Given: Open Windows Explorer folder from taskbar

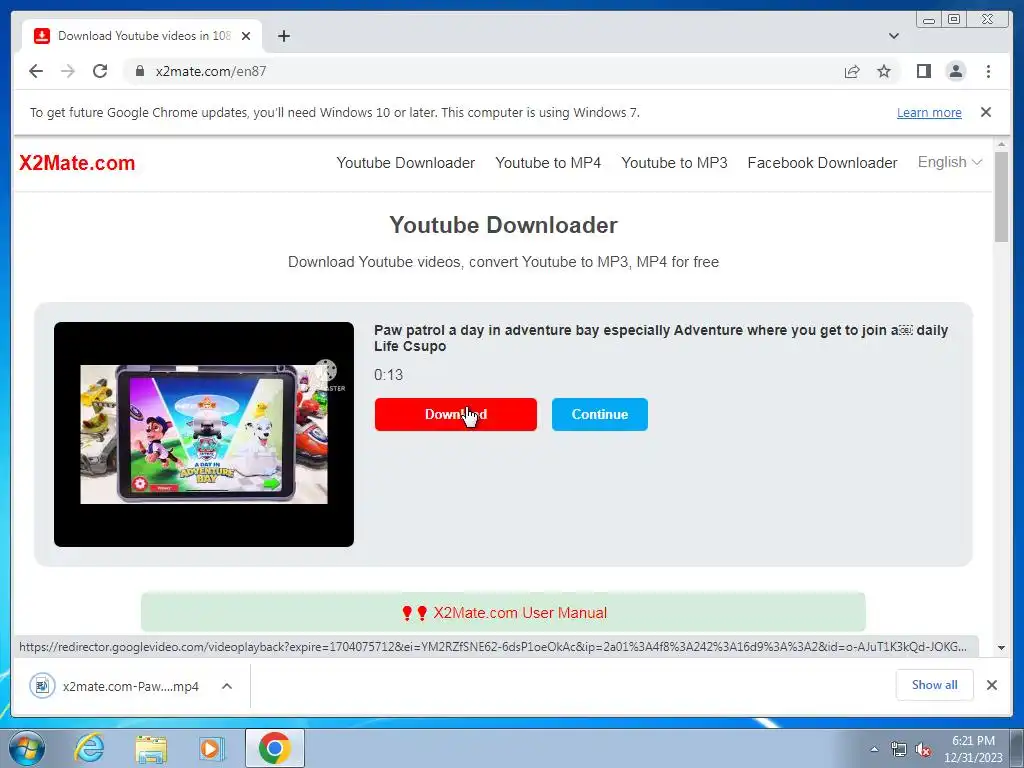Looking at the screenshot, I should [151, 748].
